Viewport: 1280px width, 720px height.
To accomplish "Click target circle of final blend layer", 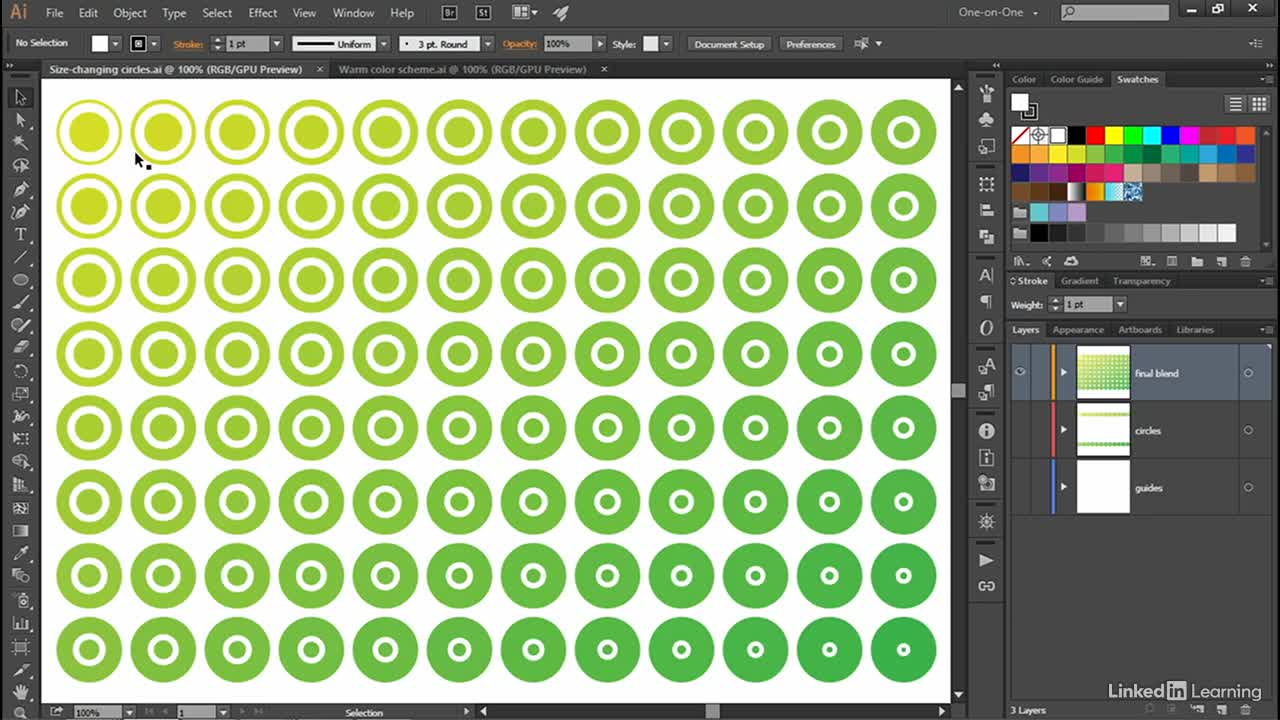I will click(x=1248, y=373).
